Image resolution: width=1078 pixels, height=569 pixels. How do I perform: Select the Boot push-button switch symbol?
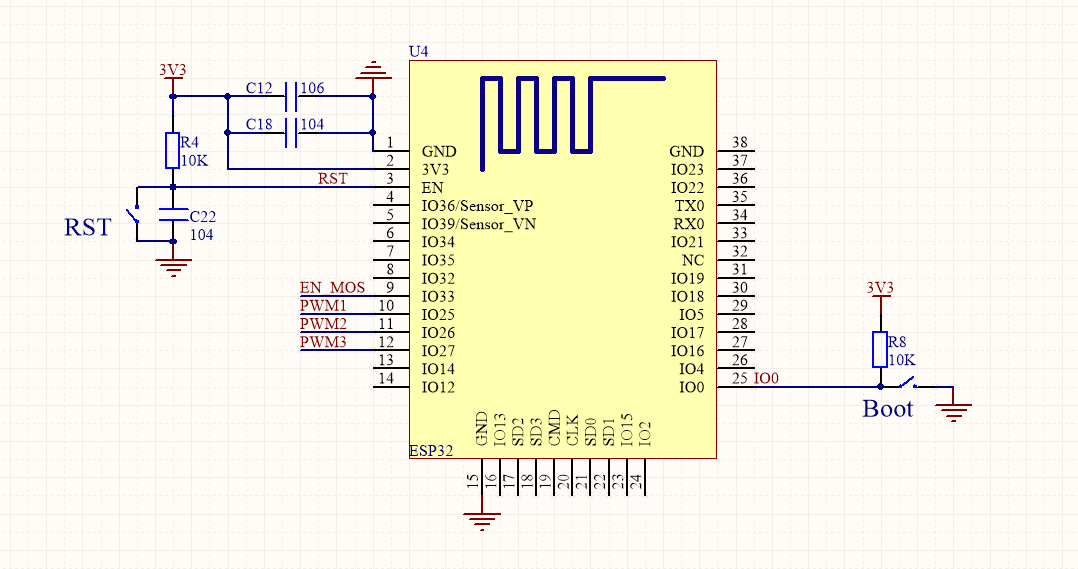pos(908,382)
